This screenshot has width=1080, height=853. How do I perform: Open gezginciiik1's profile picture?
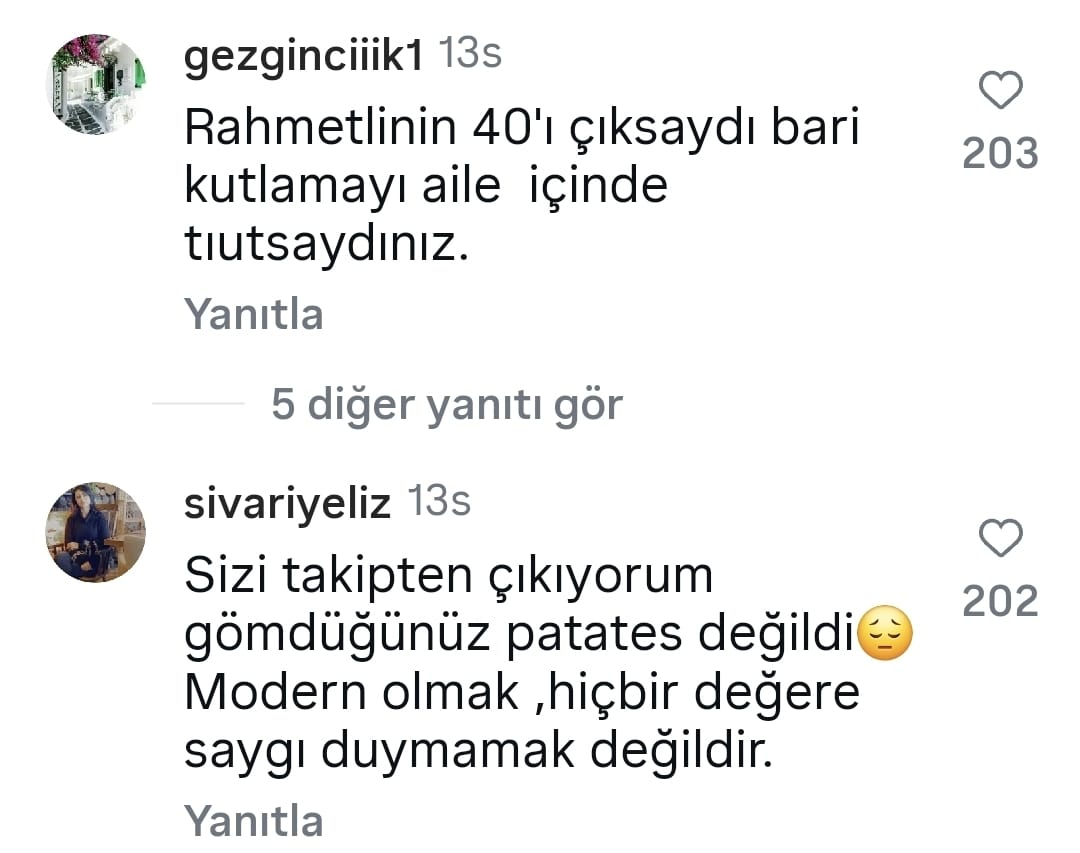96,84
